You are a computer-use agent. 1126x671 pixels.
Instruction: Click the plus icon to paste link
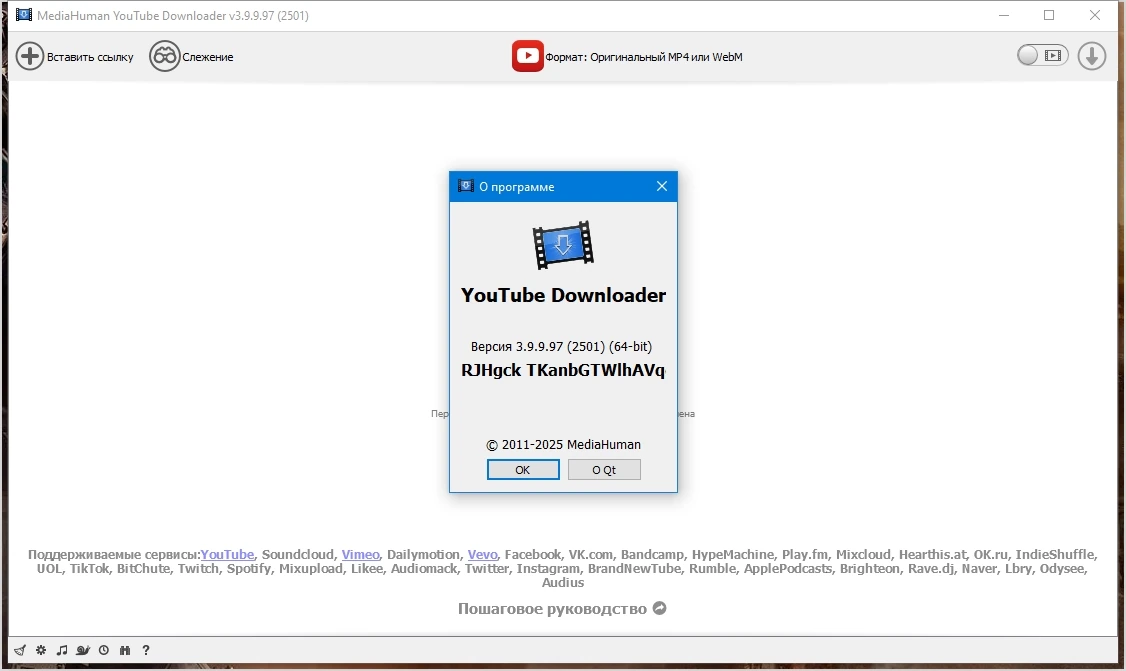(x=30, y=56)
